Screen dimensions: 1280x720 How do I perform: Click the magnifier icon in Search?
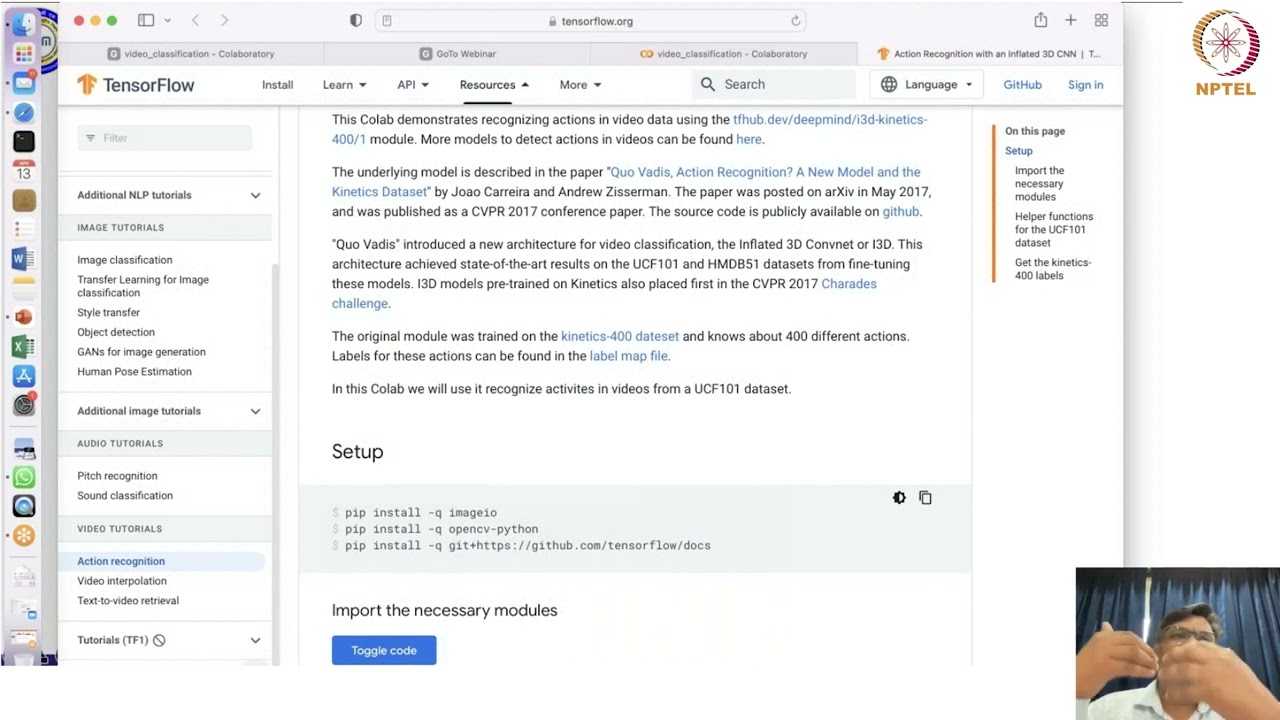click(708, 85)
